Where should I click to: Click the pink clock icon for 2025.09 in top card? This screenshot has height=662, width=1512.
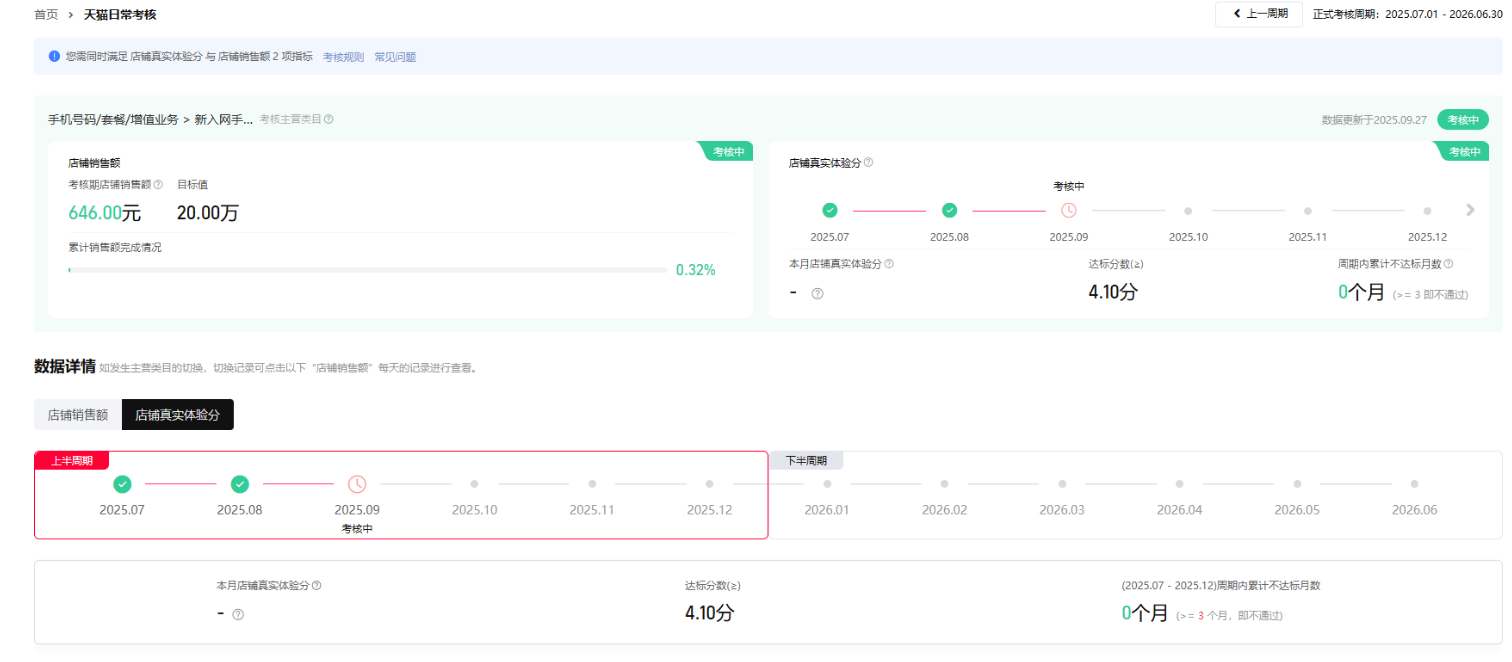coord(1069,210)
